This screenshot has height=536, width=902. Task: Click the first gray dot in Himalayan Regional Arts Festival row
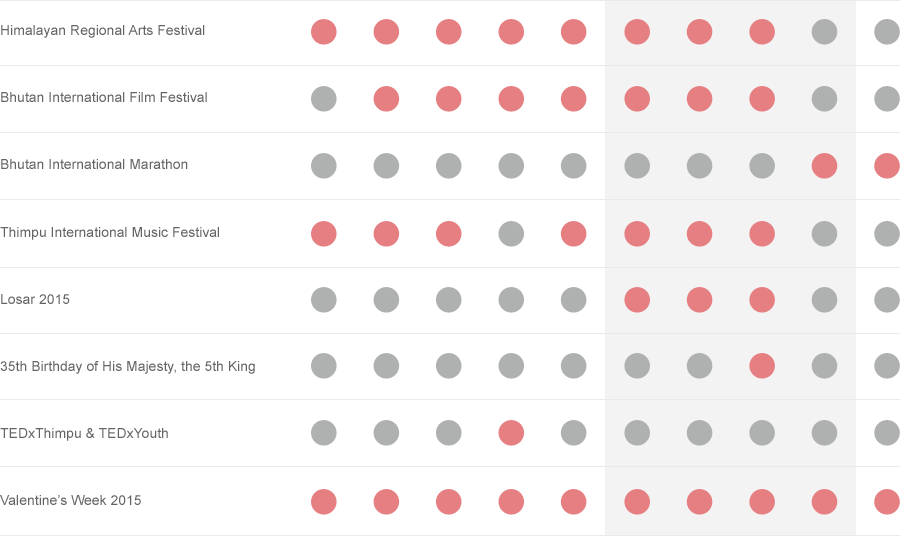[824, 32]
